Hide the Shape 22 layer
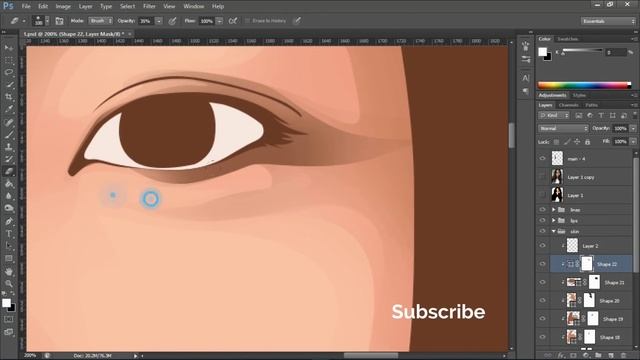 [542, 264]
